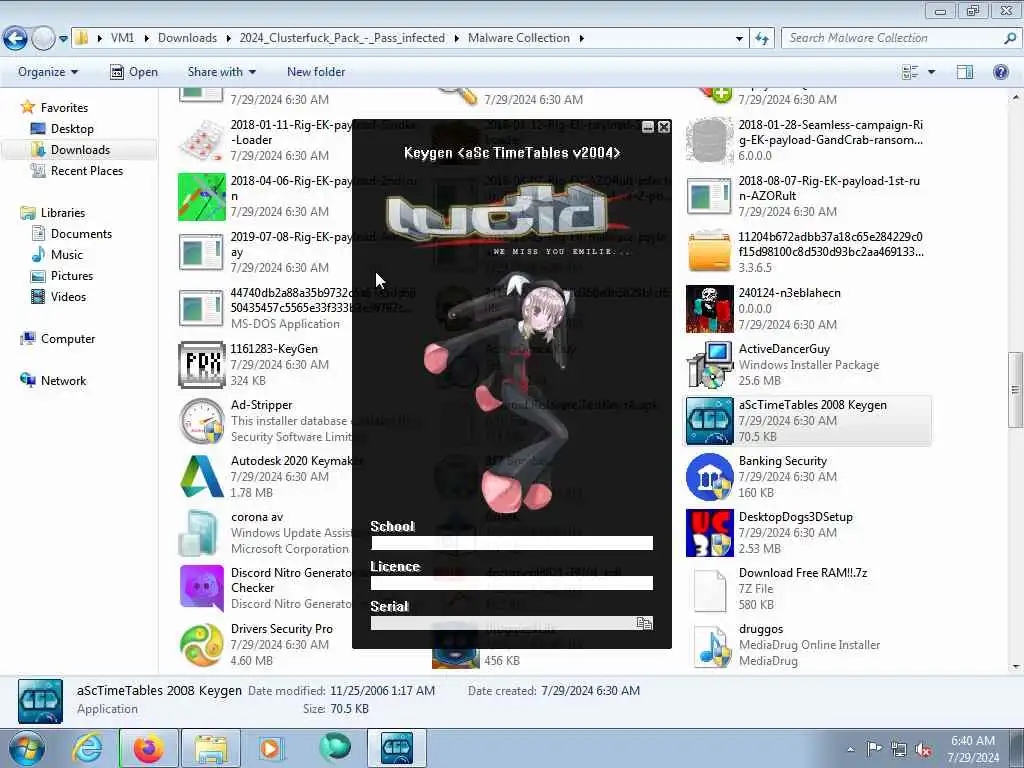
Task: Click New folder in the toolbar
Action: (x=316, y=72)
